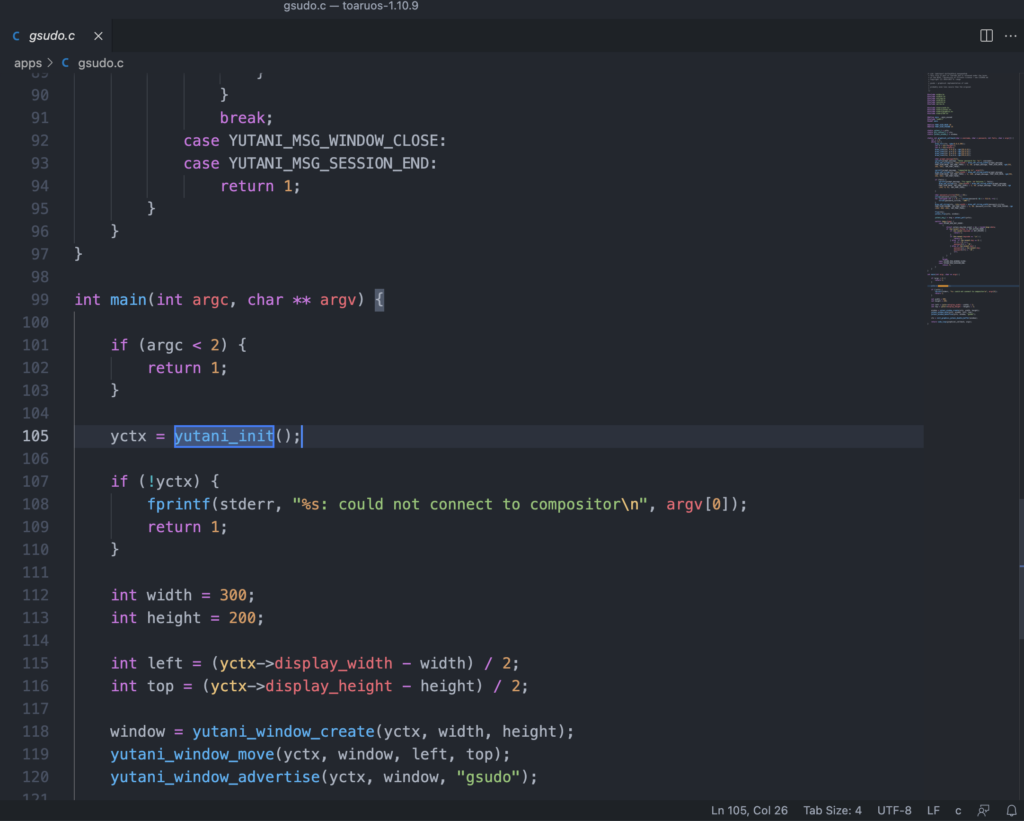Click the C file icon in the tab

point(16,36)
